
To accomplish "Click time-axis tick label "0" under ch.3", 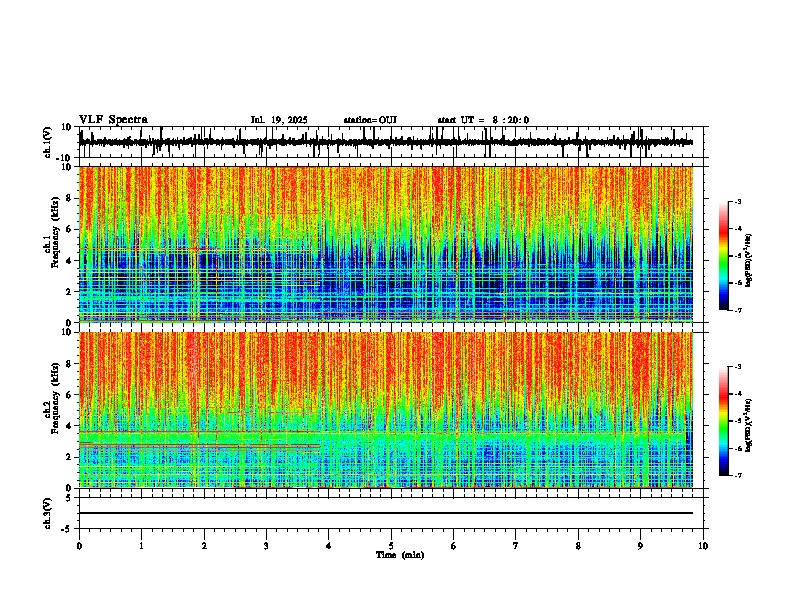I will (x=79, y=546).
